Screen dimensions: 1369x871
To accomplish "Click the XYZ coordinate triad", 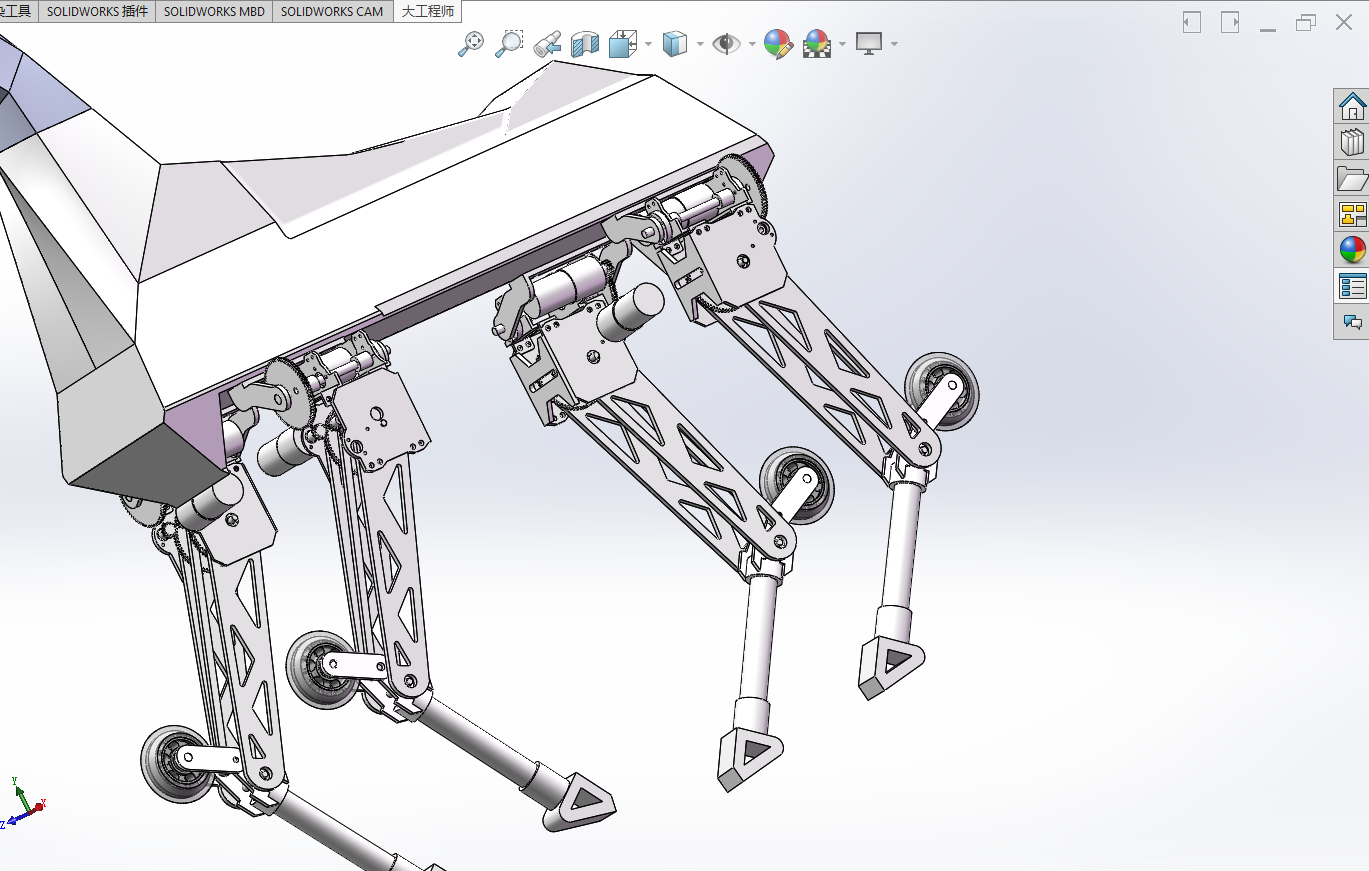I will [22, 803].
